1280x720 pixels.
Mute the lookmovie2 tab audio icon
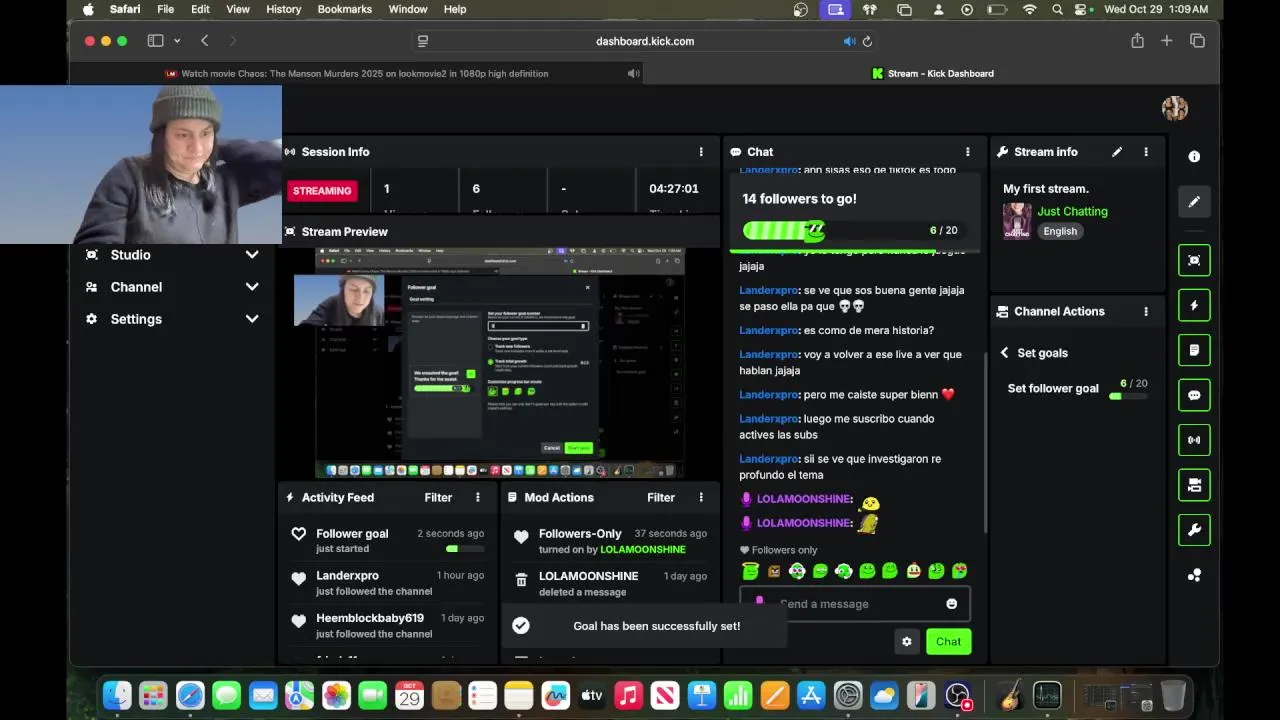633,73
